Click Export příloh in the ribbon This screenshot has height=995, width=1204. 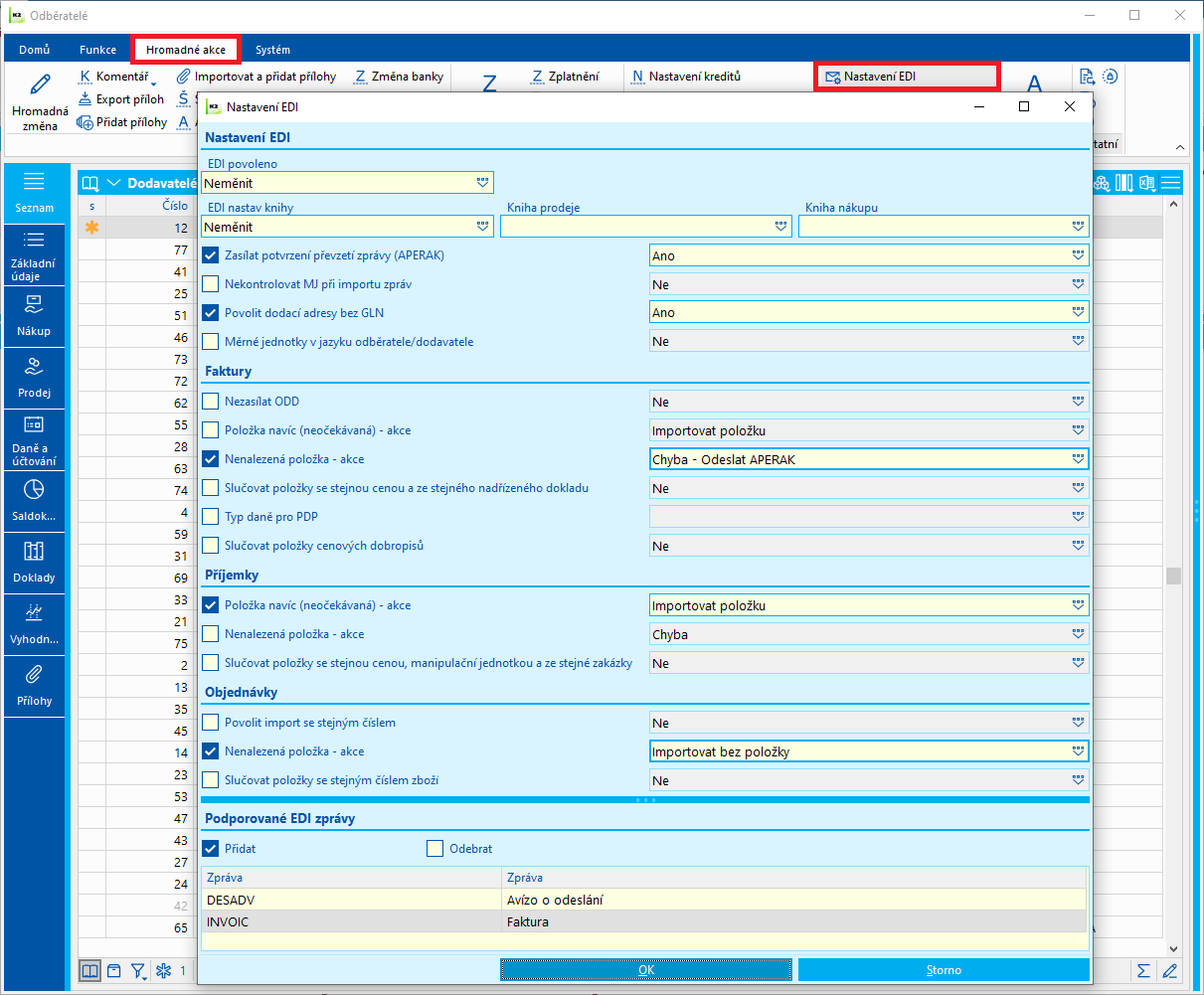pyautogui.click(x=121, y=99)
